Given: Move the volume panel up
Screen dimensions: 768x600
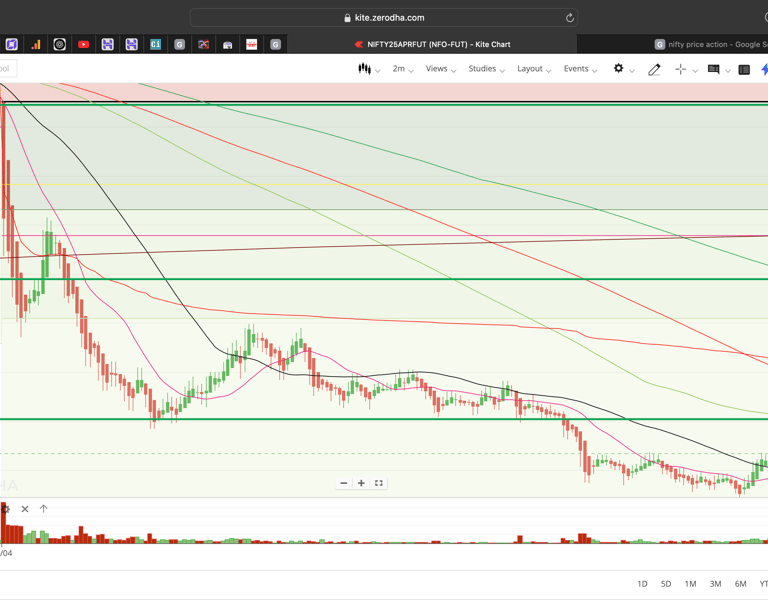Looking at the screenshot, I should pos(44,509).
